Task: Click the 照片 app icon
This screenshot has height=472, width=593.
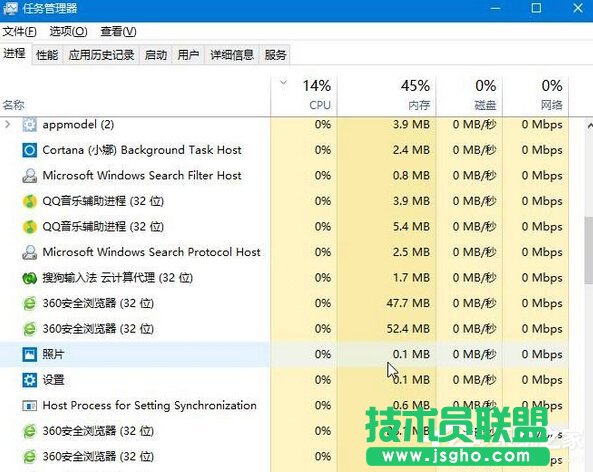Action: pos(29,354)
